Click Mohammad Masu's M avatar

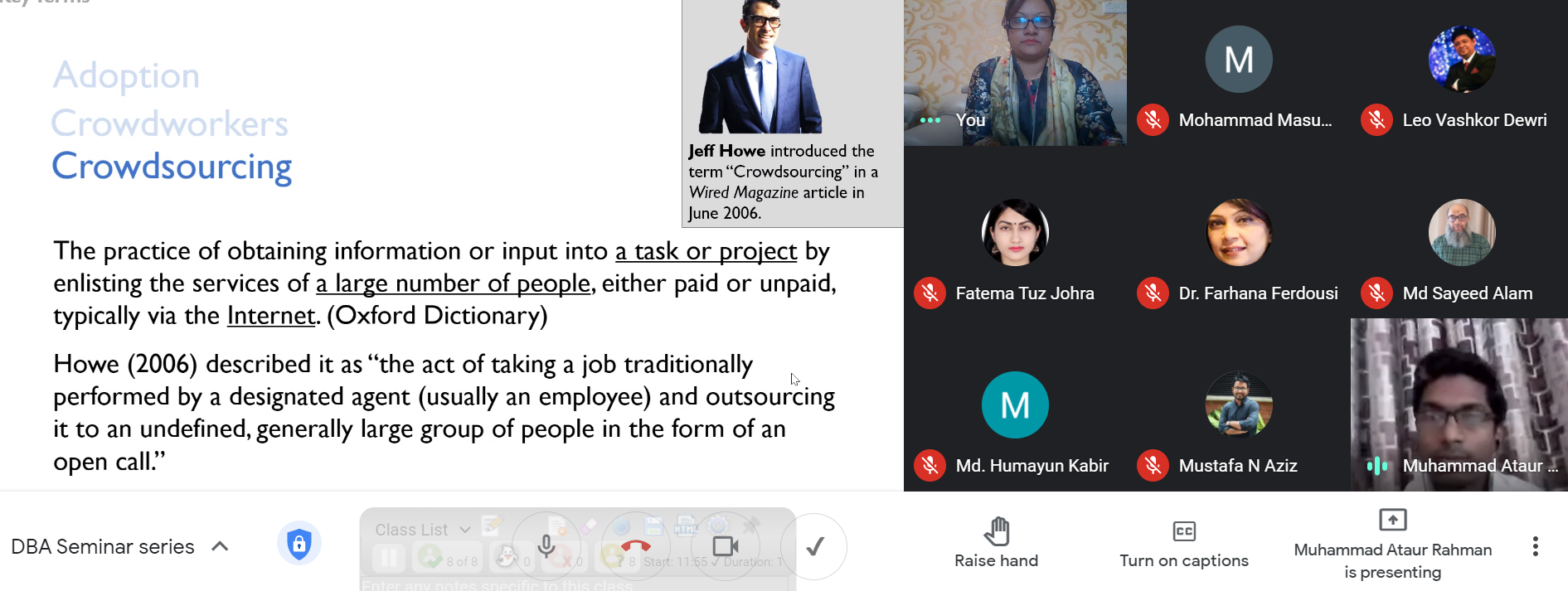tap(1239, 59)
